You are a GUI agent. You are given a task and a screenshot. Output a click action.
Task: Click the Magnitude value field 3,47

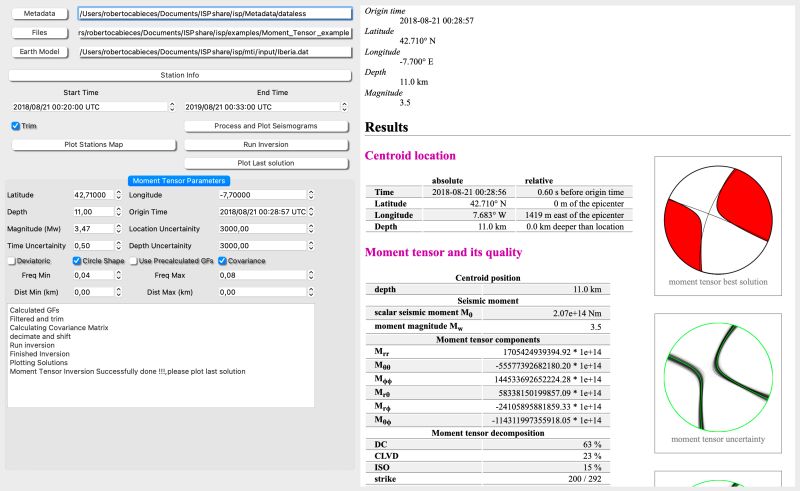click(93, 229)
